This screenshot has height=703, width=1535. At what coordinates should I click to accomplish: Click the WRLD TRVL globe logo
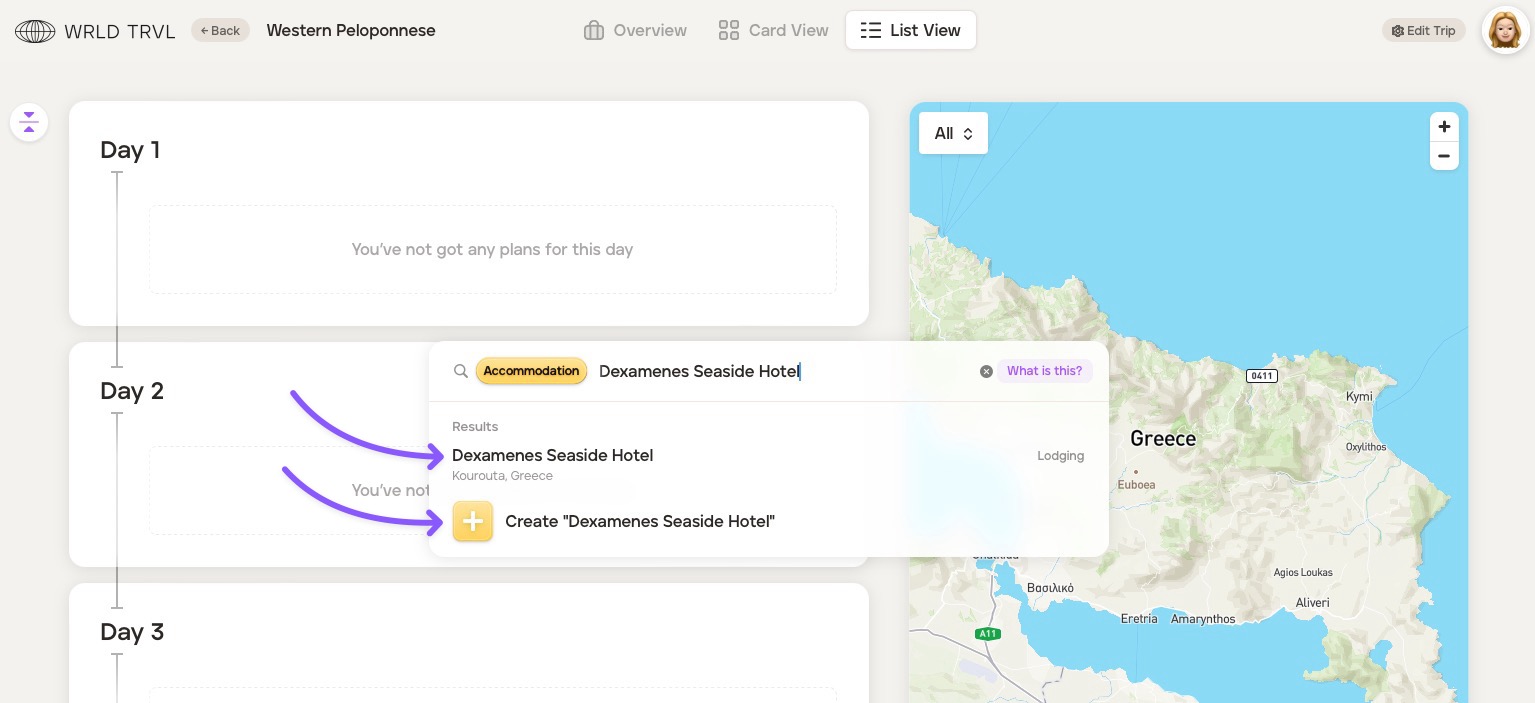35,31
